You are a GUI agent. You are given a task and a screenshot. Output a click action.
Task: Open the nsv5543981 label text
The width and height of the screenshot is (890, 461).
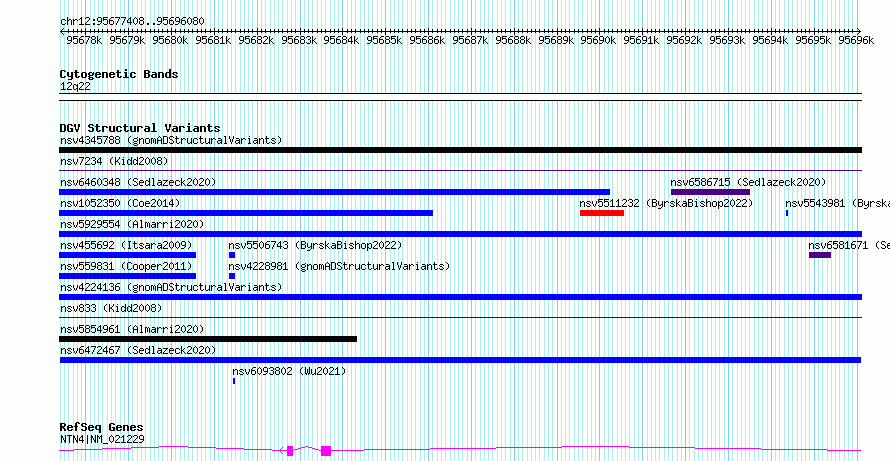(x=837, y=203)
